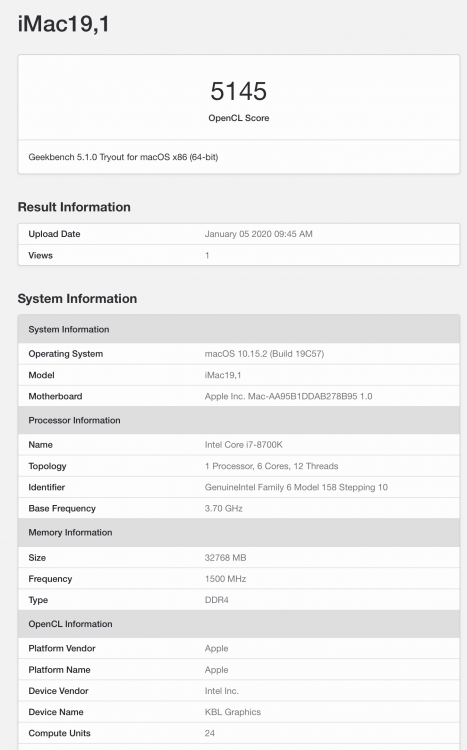Click the Device Name label
Image resolution: width=467 pixels, height=750 pixels.
pyautogui.click(x=56, y=712)
